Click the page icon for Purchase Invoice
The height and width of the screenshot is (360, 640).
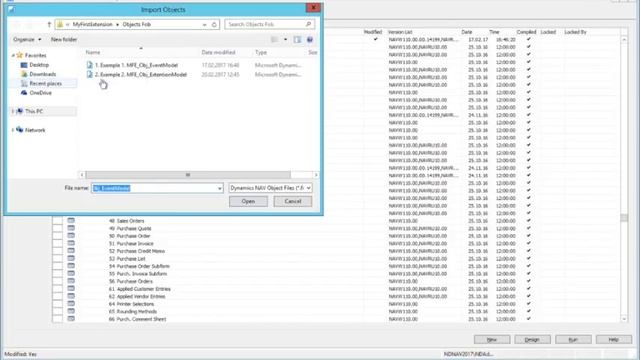(x=71, y=243)
